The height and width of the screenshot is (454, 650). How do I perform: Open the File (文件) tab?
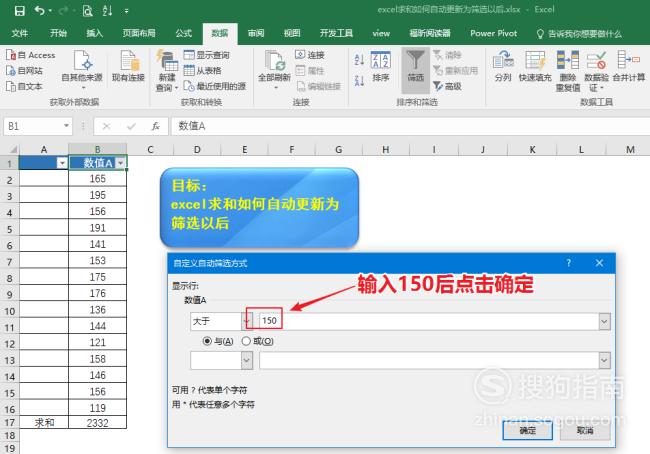pos(19,33)
